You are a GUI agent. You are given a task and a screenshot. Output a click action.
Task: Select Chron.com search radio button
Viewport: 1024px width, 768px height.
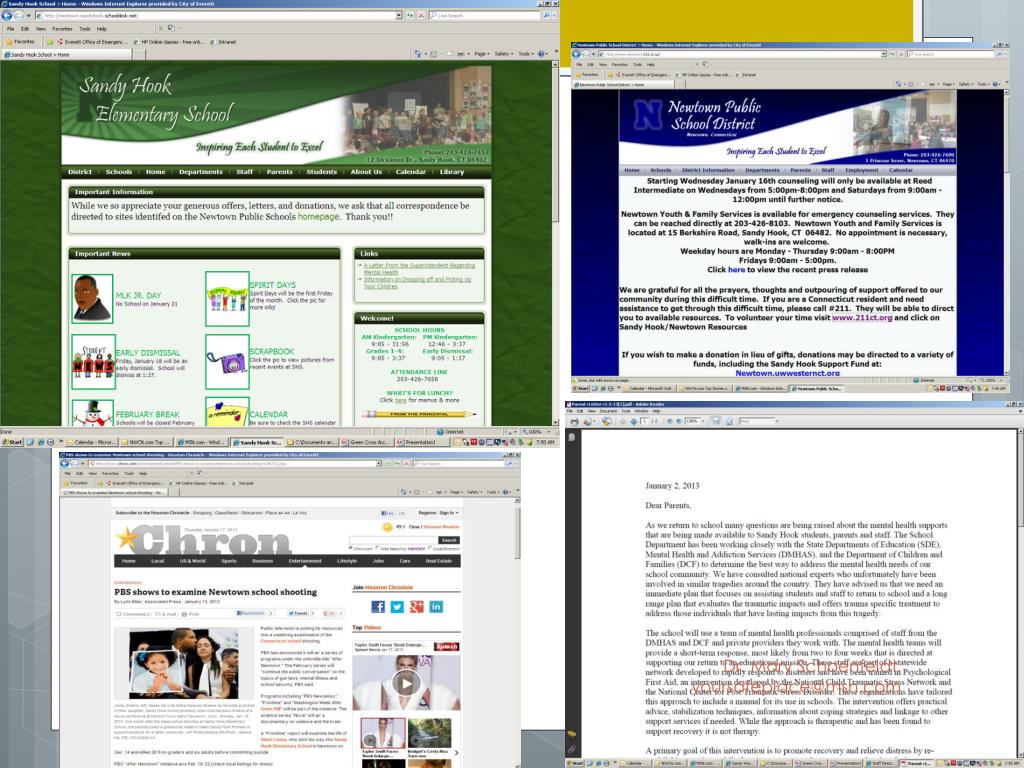pos(351,549)
